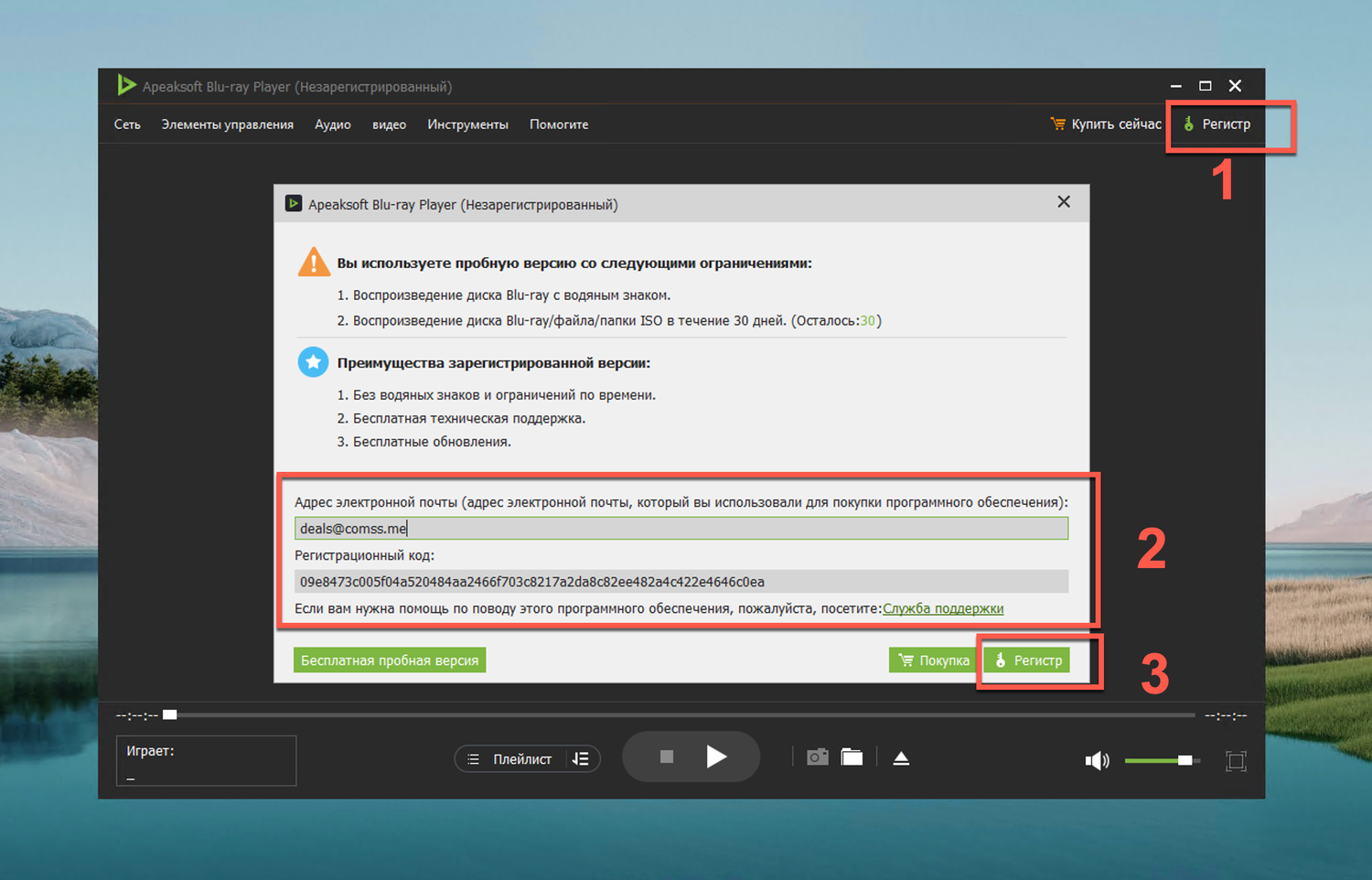Toggle playlist sort order icon
Screen dimensions: 1372x880
tap(581, 759)
